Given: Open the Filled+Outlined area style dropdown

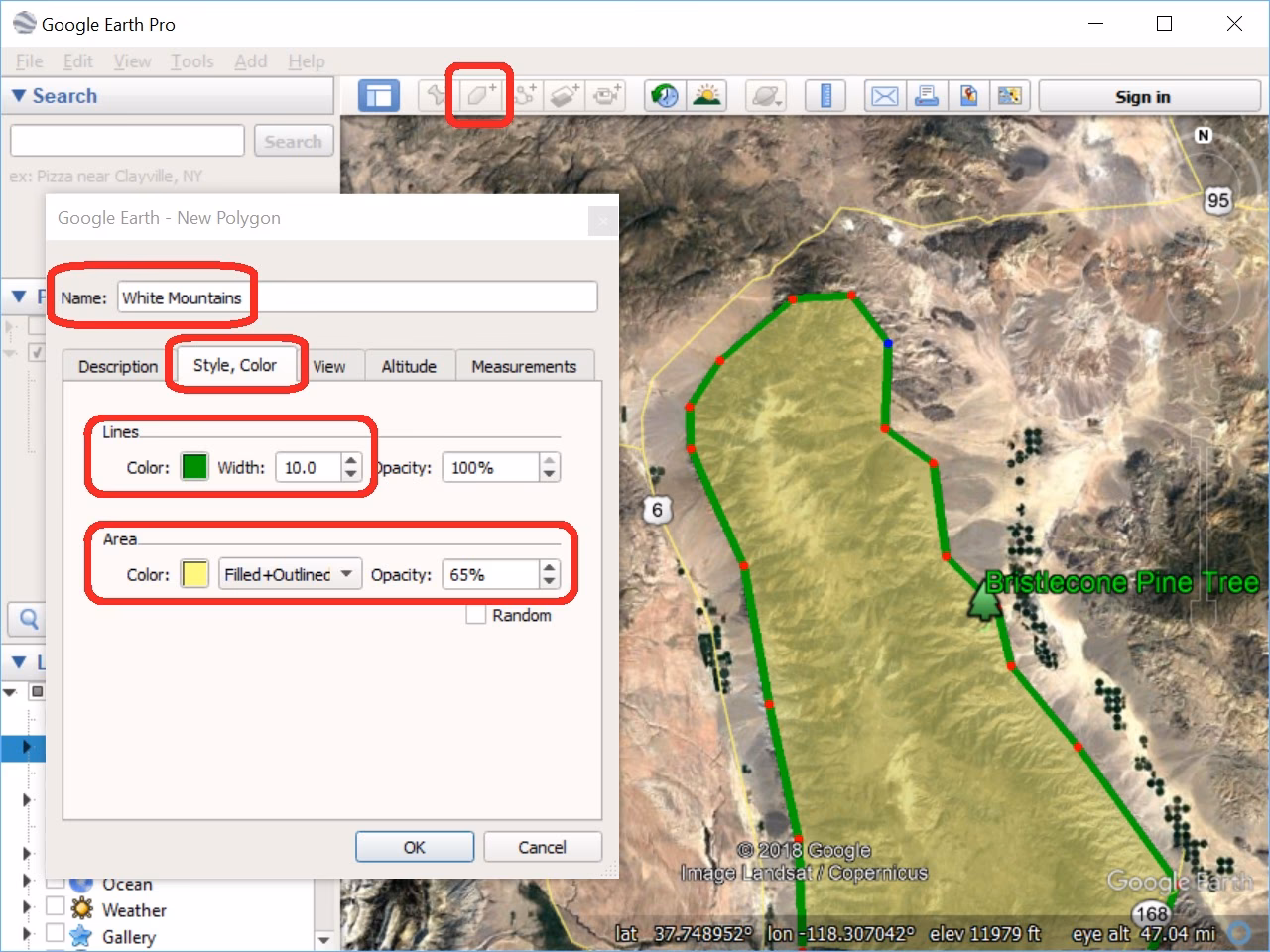Looking at the screenshot, I should coord(290,574).
